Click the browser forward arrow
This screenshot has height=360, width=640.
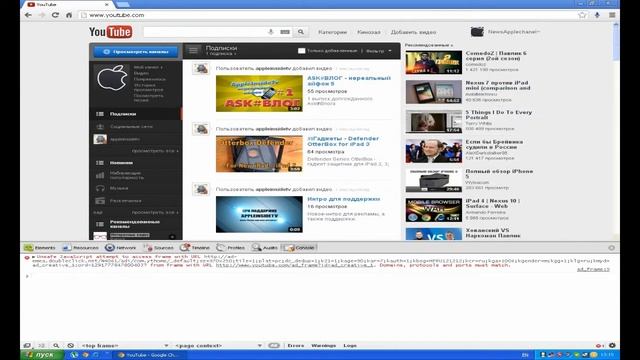(42, 15)
